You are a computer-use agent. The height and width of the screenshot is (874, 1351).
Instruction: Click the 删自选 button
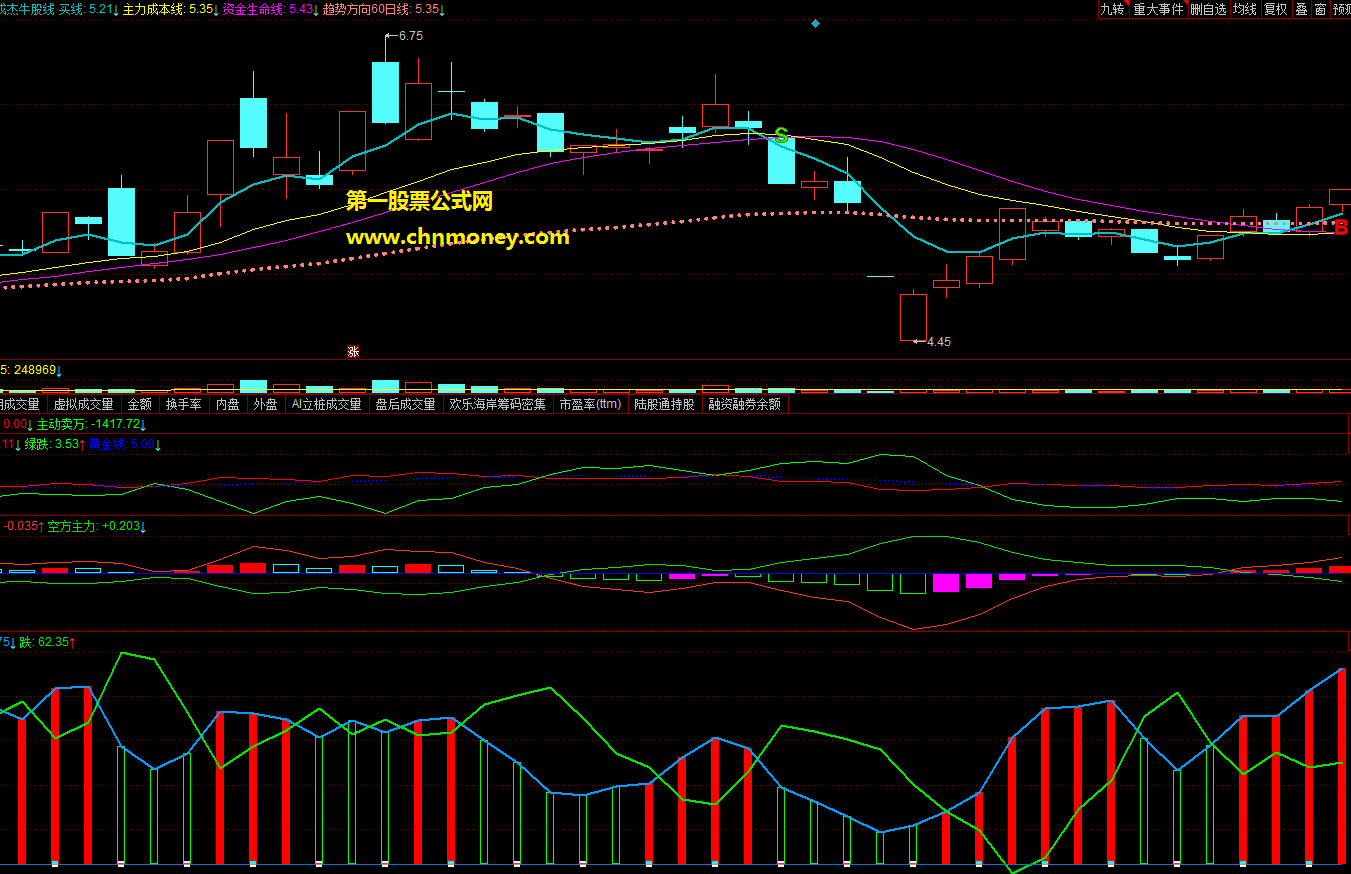(x=1208, y=9)
